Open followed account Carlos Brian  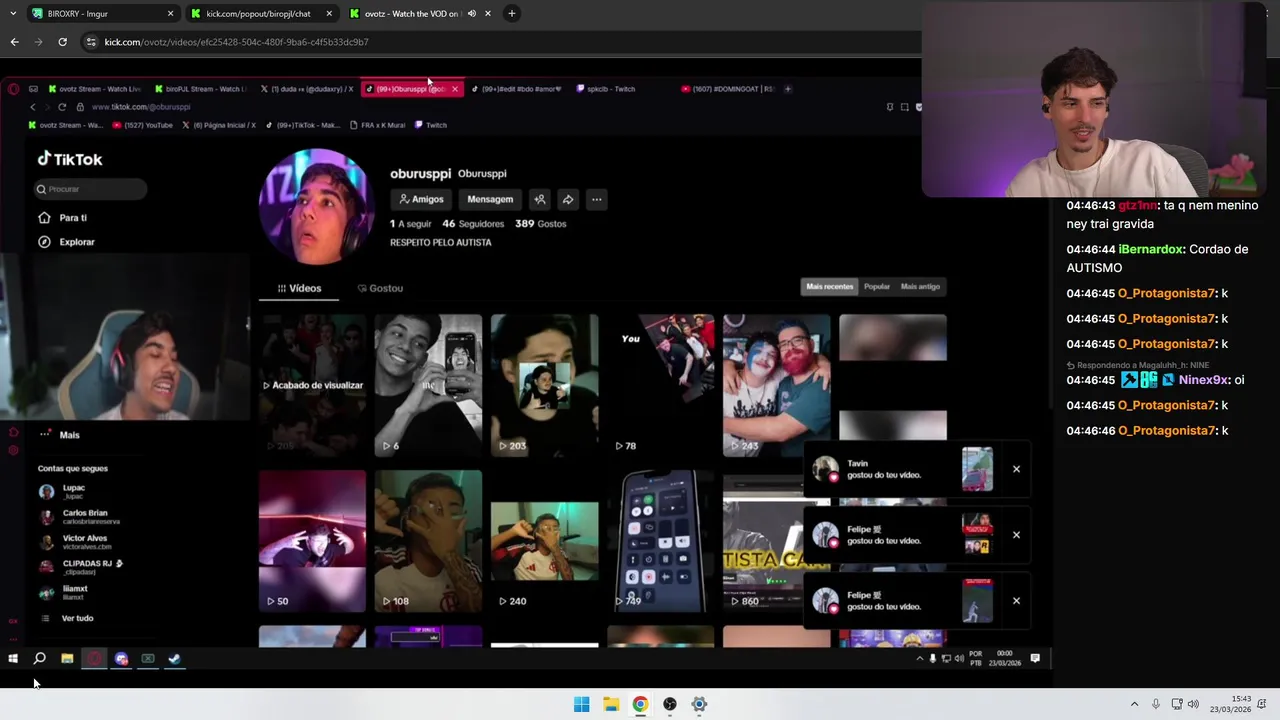pos(79,517)
